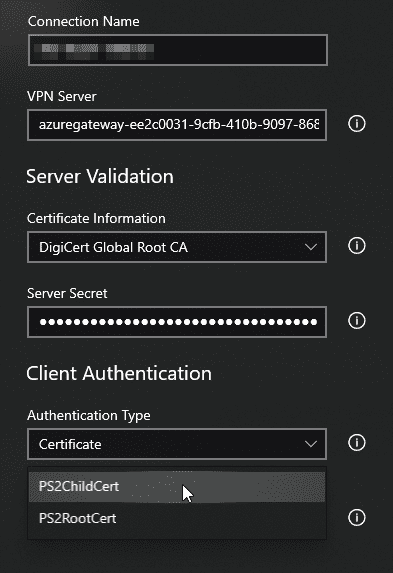
Task: Expand the Certificate Information chevron arrow
Action: 311,247
